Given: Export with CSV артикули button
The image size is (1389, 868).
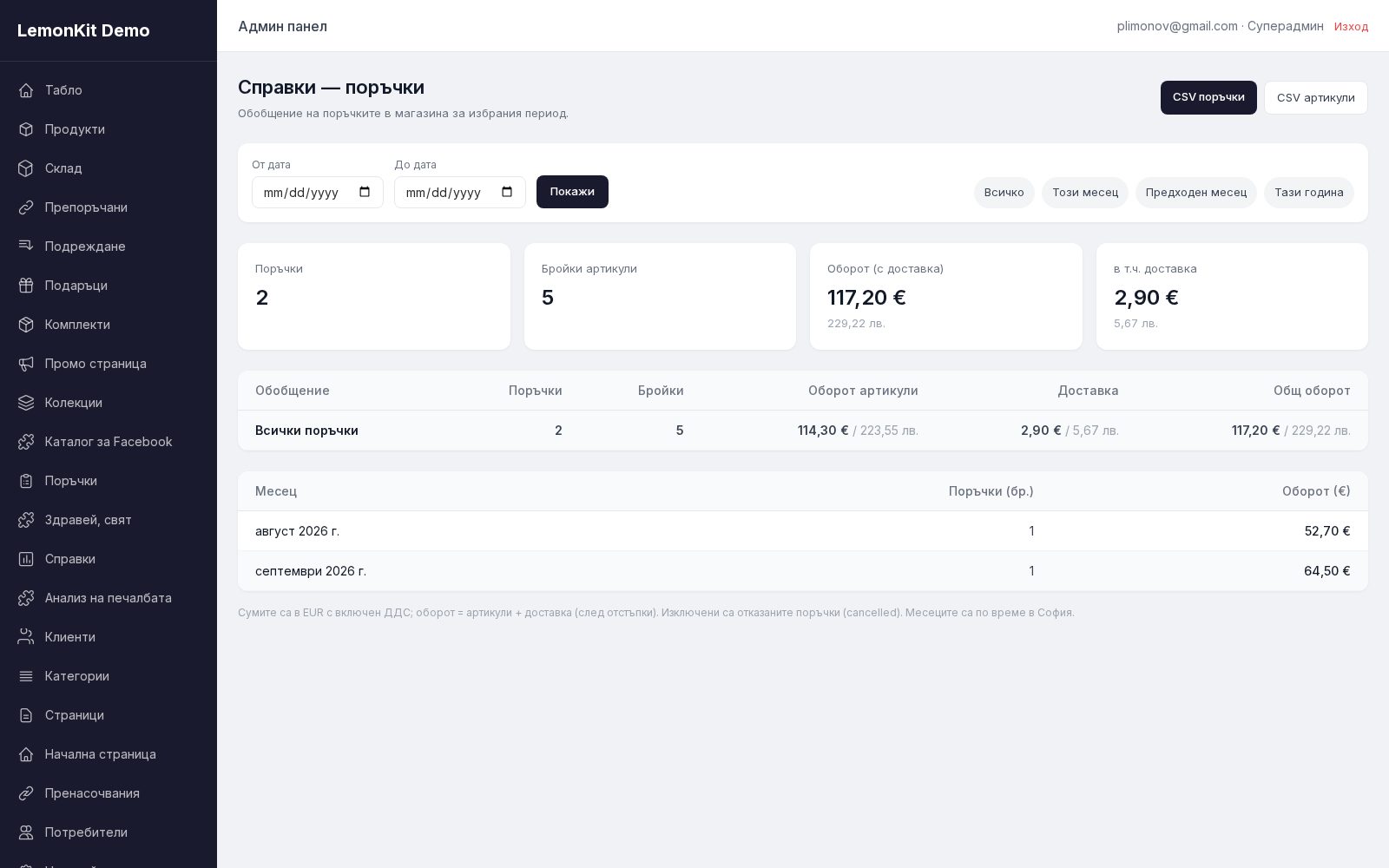Looking at the screenshot, I should (x=1316, y=97).
